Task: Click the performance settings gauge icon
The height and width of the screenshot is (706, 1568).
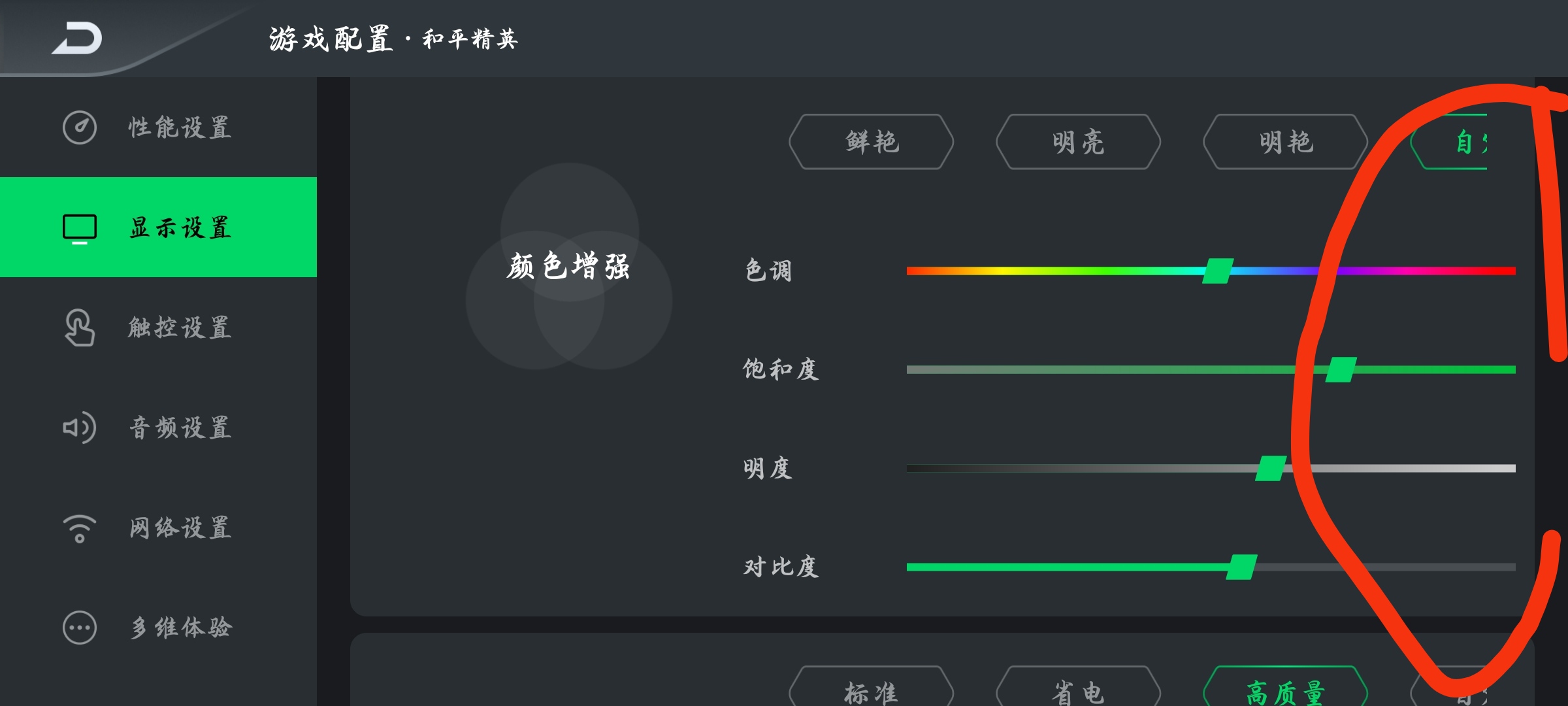Action: tap(80, 127)
